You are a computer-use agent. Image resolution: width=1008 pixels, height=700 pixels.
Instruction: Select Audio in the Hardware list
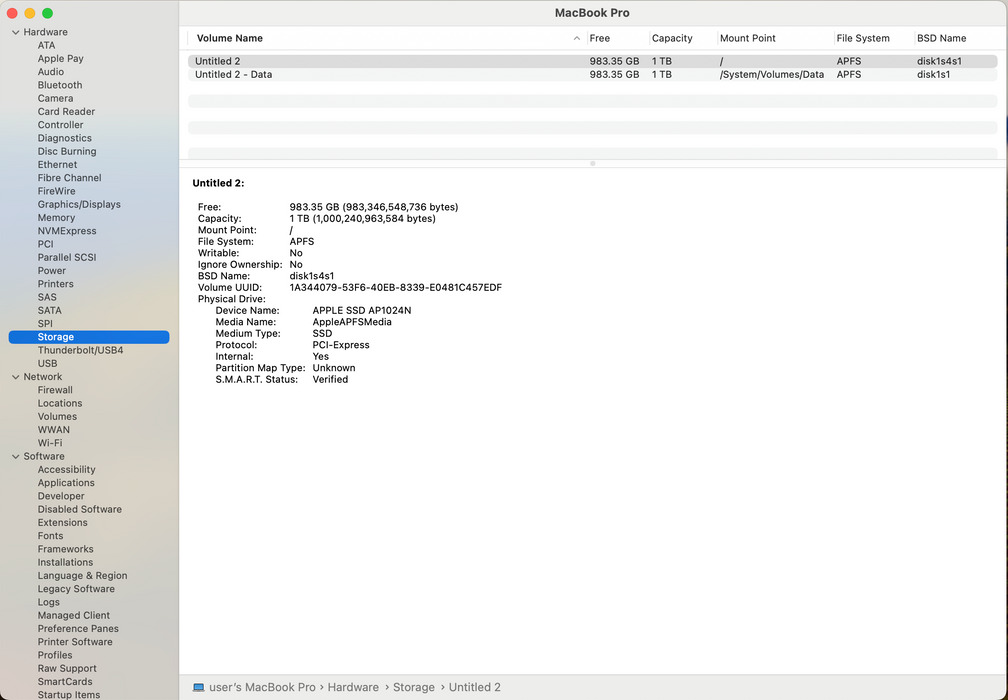tap(51, 72)
